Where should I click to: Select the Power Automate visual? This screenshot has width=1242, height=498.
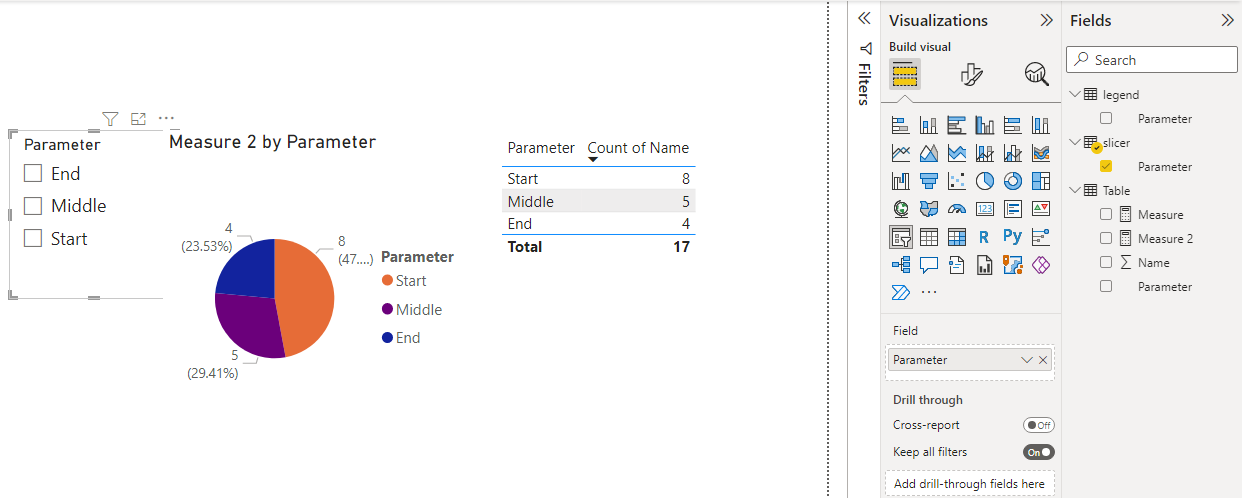(x=900, y=292)
